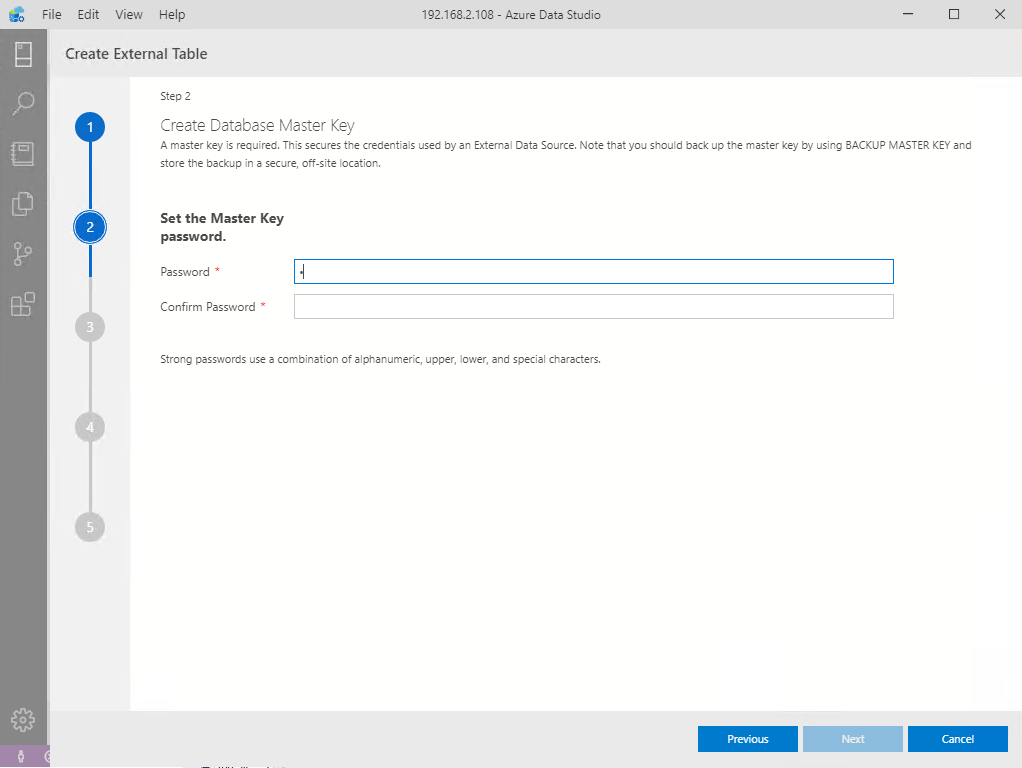Click the Confirm Password field
This screenshot has width=1022, height=768.
click(x=593, y=307)
